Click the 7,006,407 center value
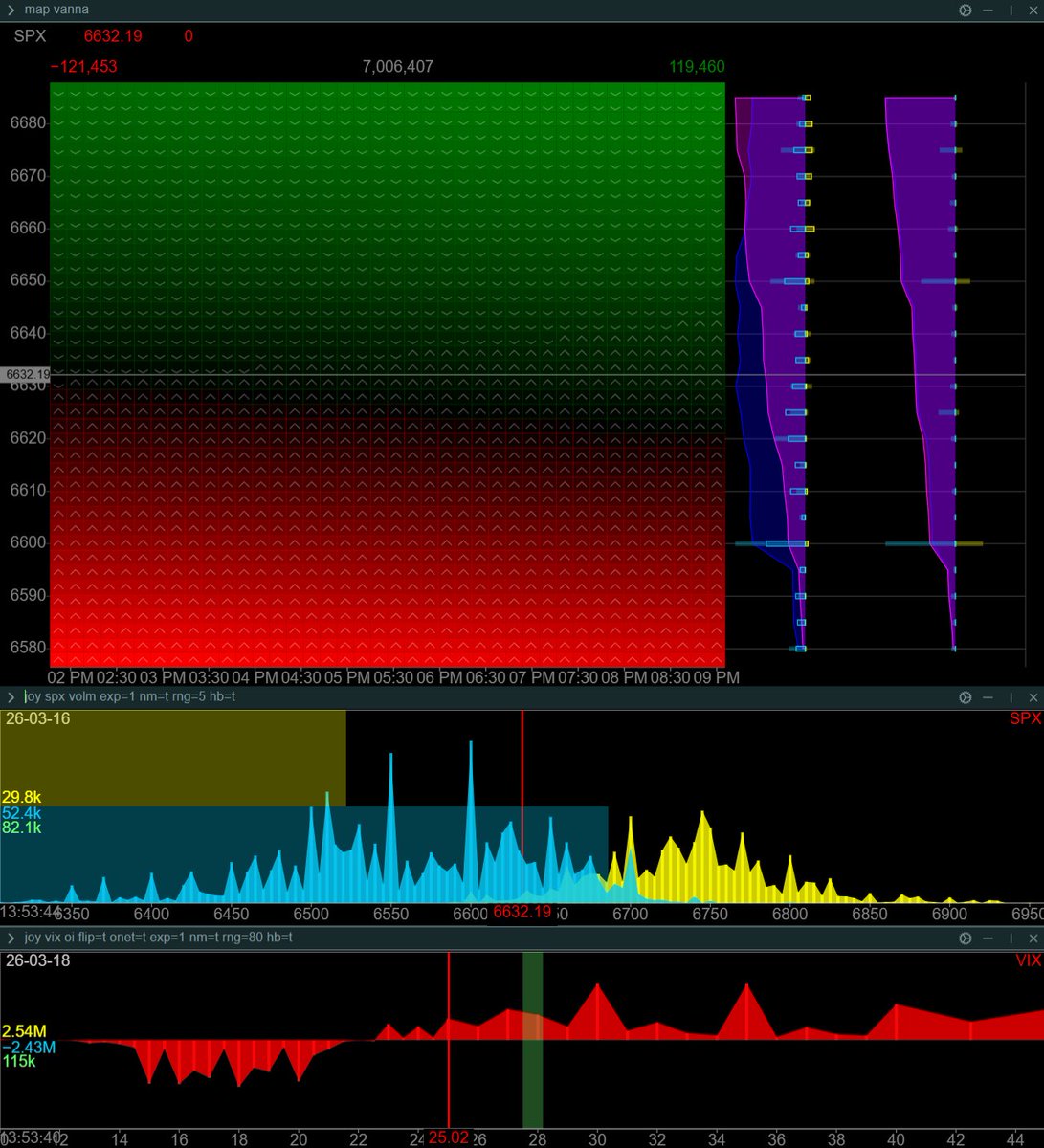1044x1148 pixels. tap(397, 67)
